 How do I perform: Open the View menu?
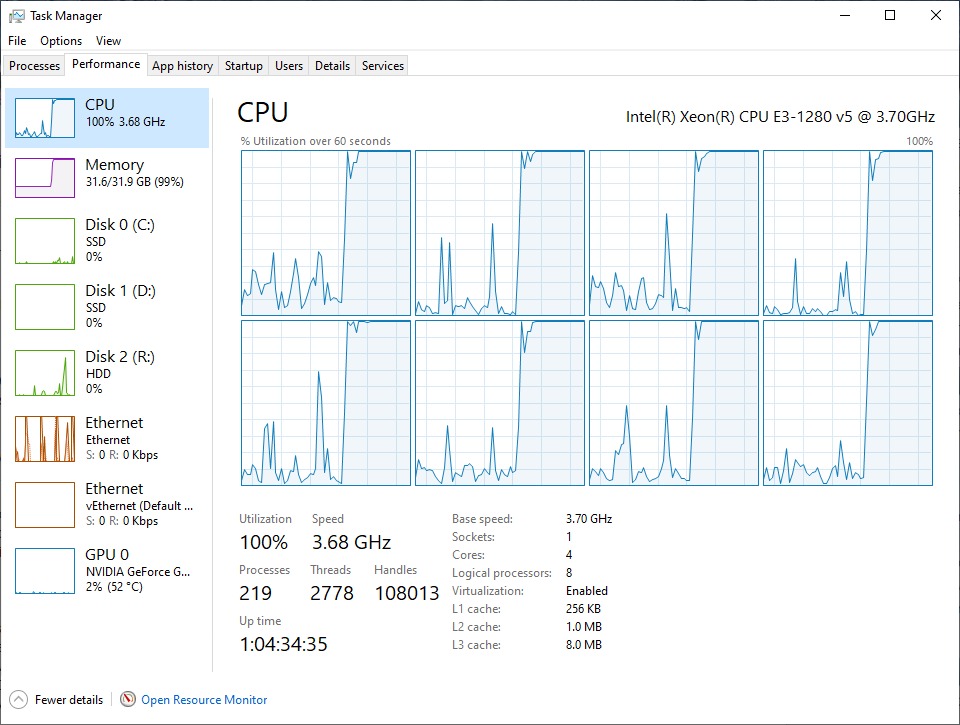(x=108, y=41)
